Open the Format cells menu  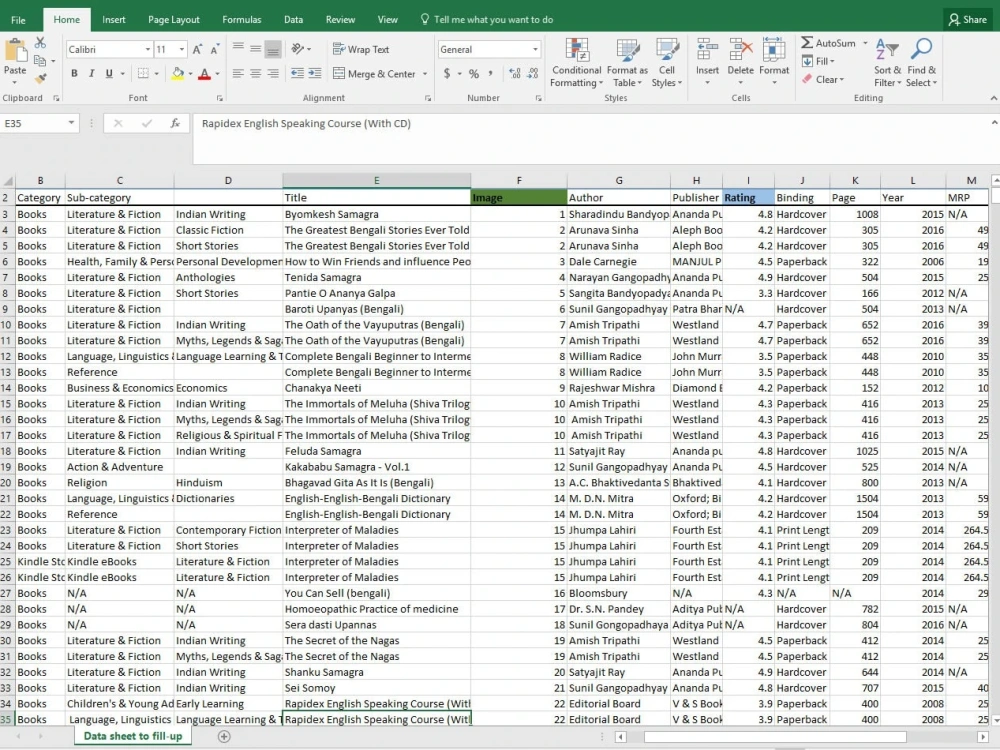[774, 63]
